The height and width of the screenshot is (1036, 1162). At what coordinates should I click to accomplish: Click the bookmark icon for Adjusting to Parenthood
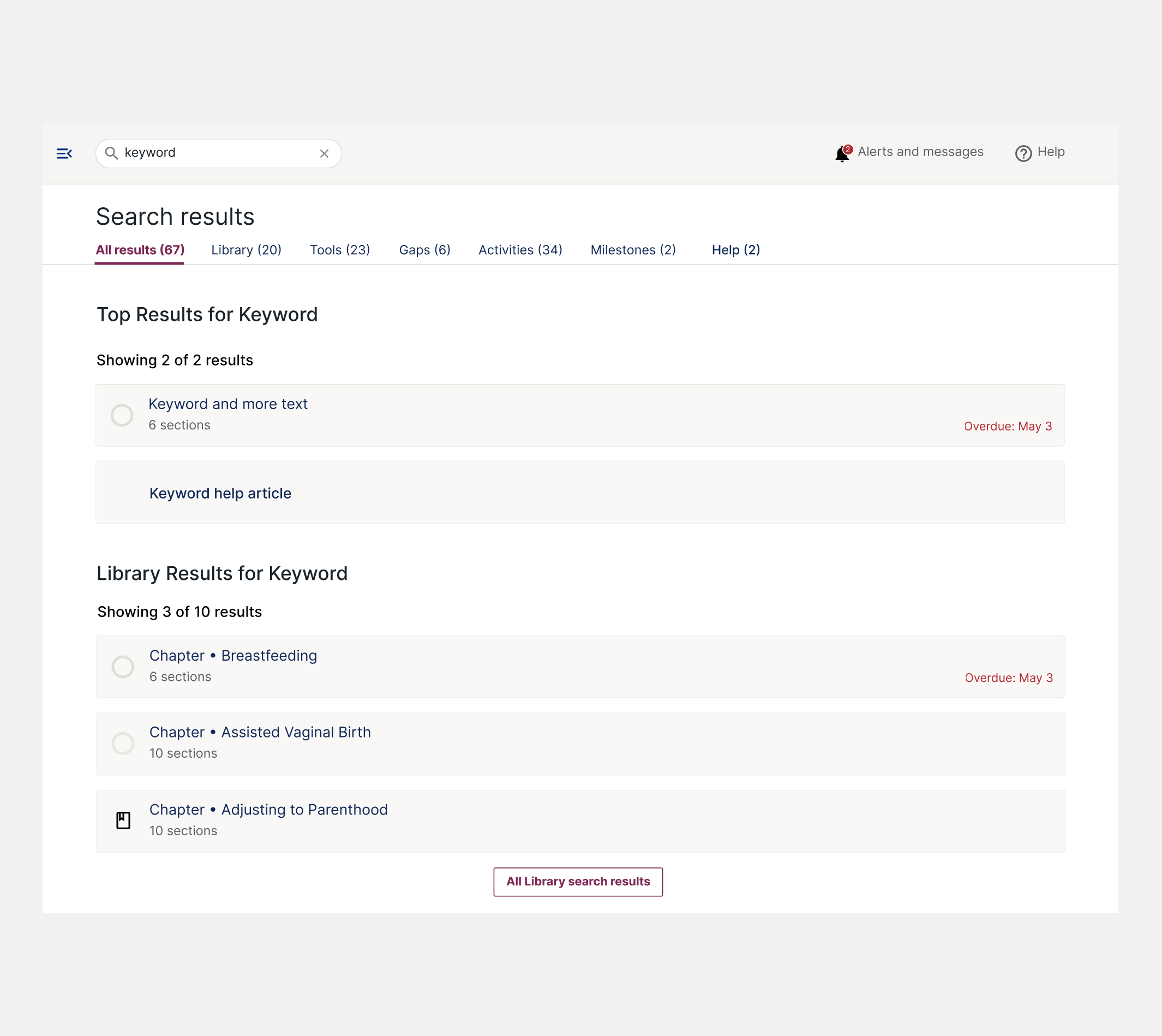[123, 821]
